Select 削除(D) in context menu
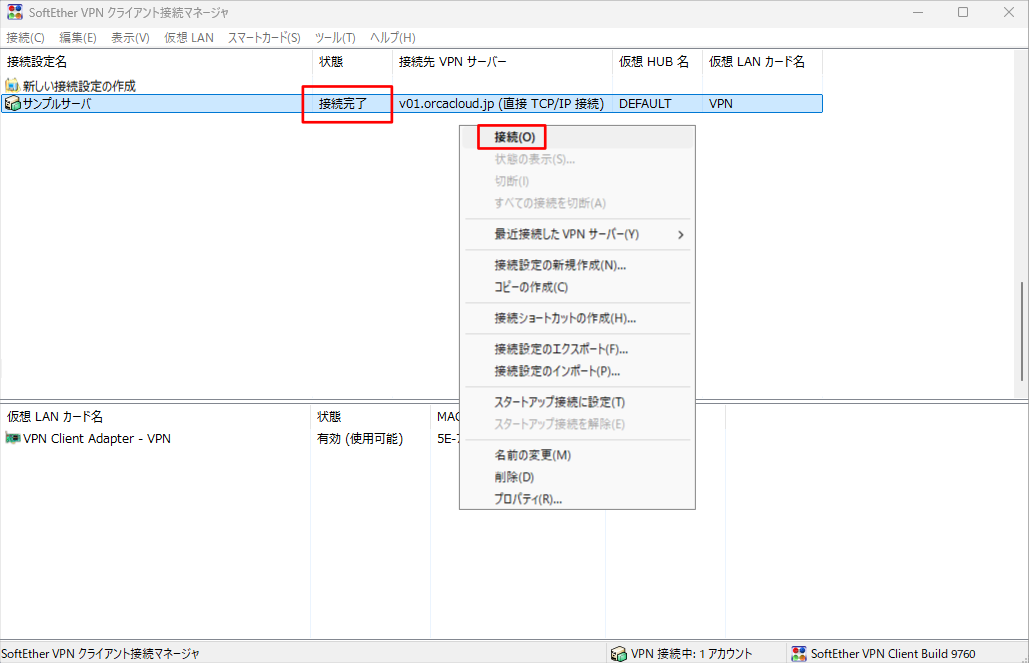 (514, 477)
